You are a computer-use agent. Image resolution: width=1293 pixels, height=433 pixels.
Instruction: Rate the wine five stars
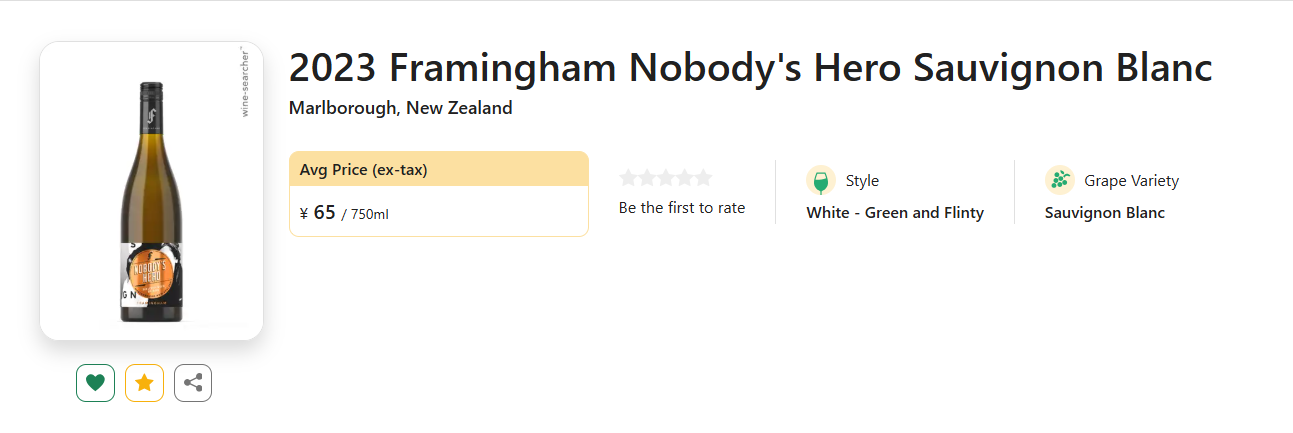(703, 178)
